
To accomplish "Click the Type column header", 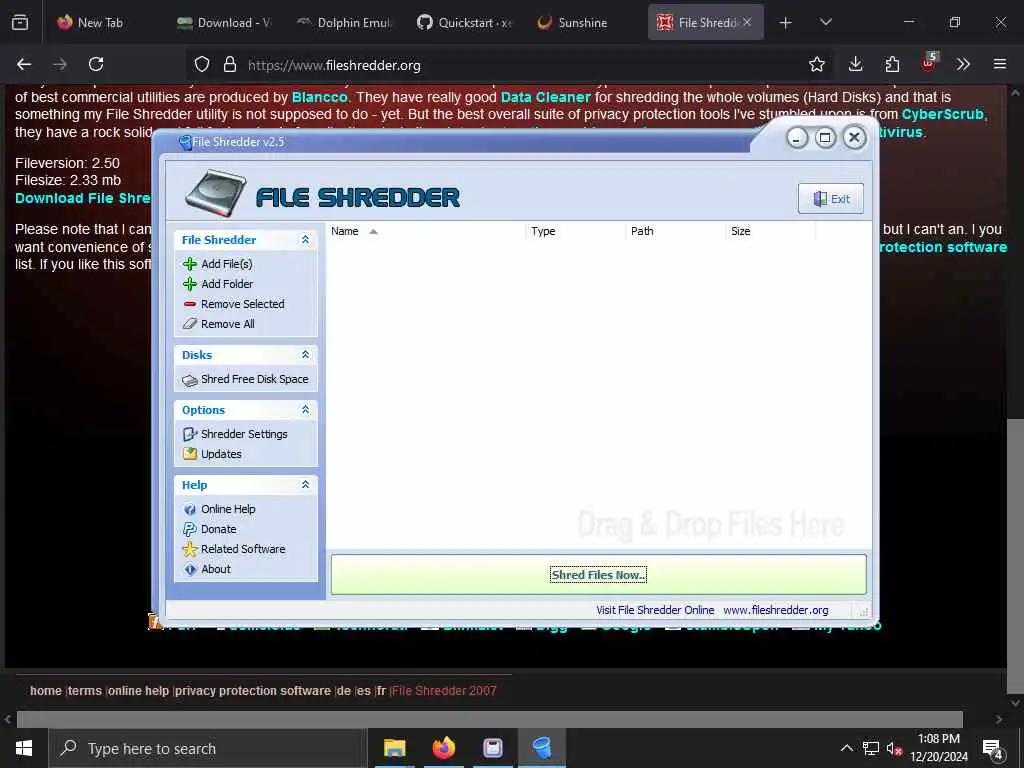I will [x=575, y=231].
